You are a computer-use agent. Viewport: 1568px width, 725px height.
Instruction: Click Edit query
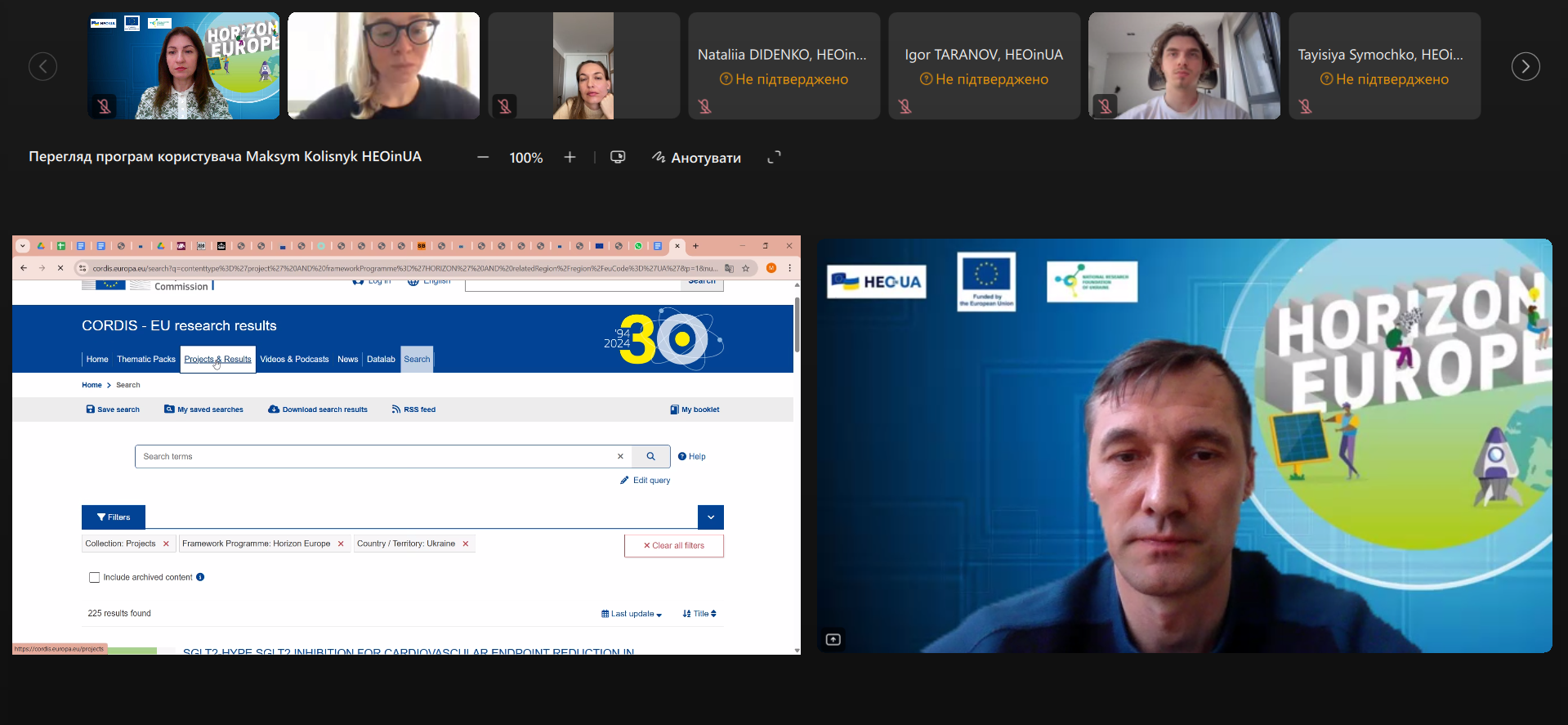[x=646, y=480]
